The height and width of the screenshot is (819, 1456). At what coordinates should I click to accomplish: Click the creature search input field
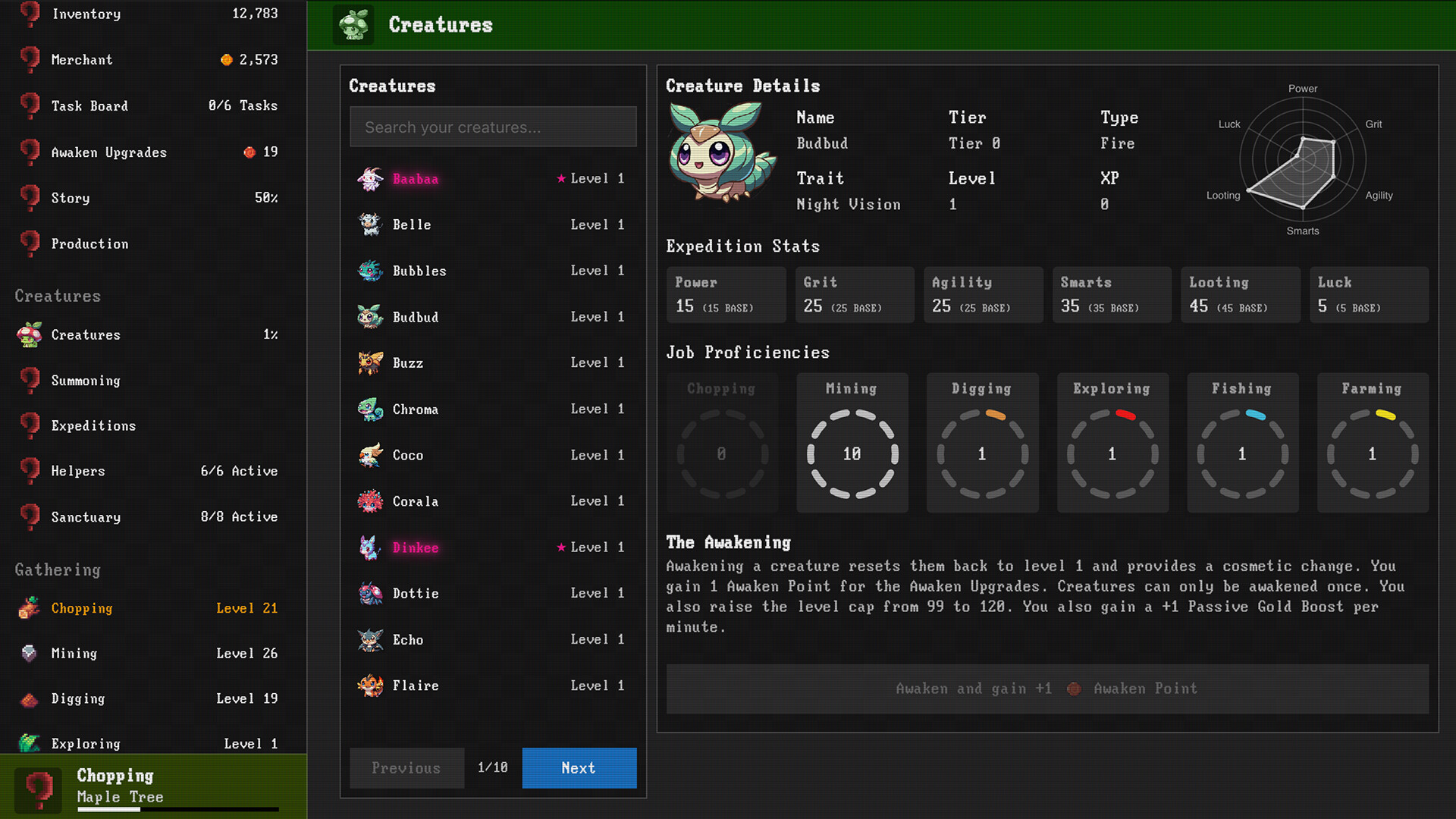[492, 127]
